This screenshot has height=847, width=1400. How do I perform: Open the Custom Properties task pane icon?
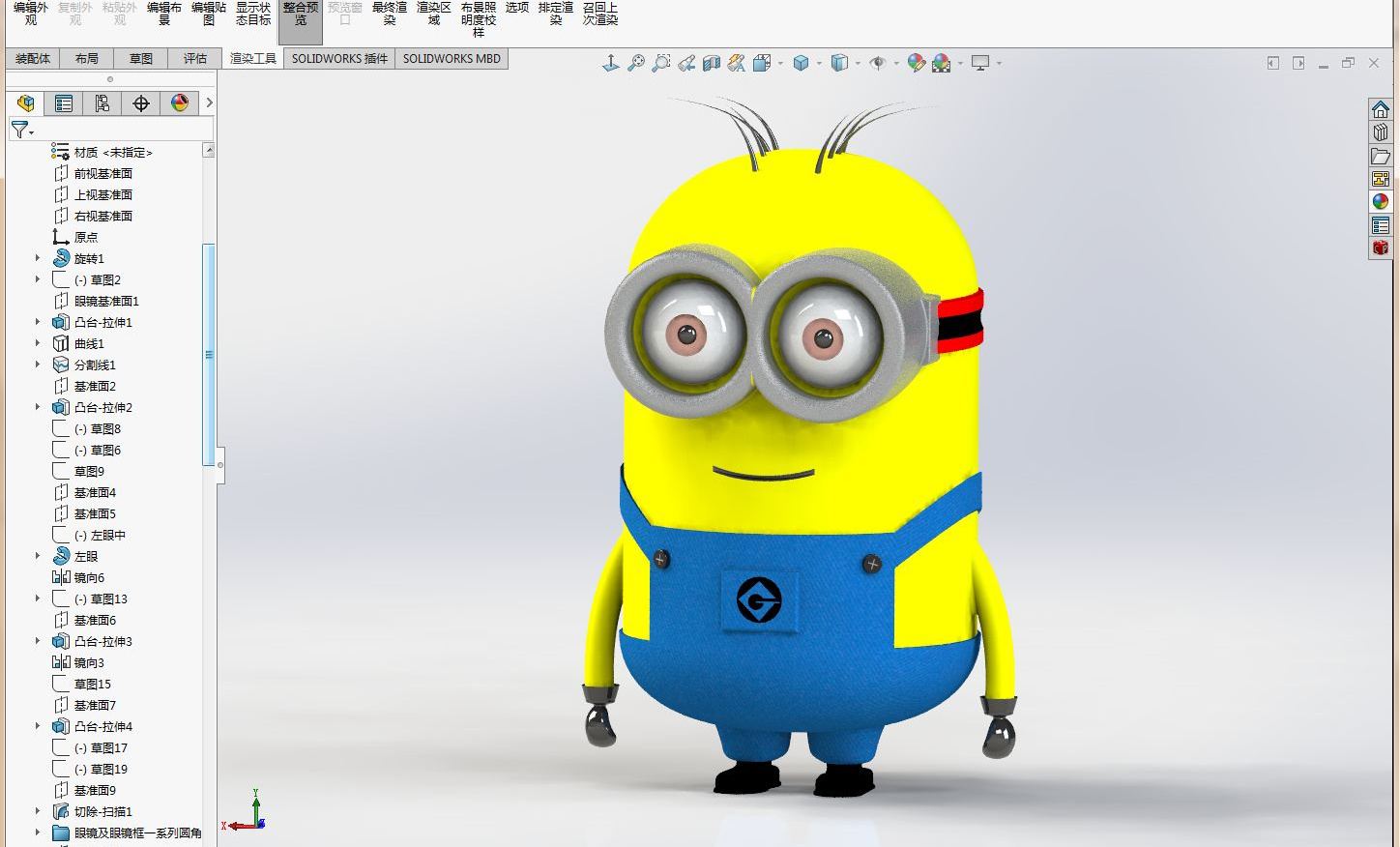[x=1381, y=225]
